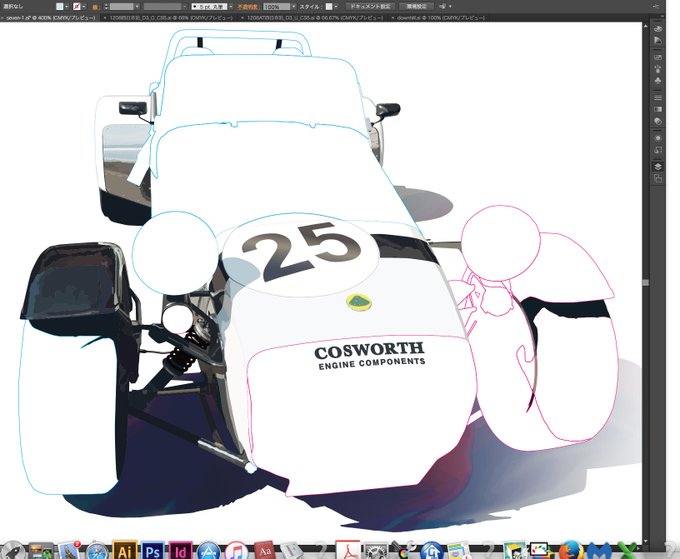680x559 pixels.
Task: Open Launchpad rocket icon in Dock
Action: [13, 551]
